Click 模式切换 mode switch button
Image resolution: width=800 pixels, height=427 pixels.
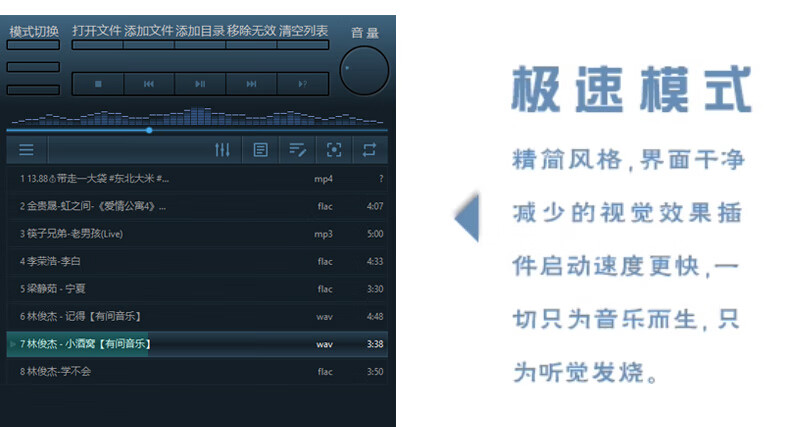(34, 32)
